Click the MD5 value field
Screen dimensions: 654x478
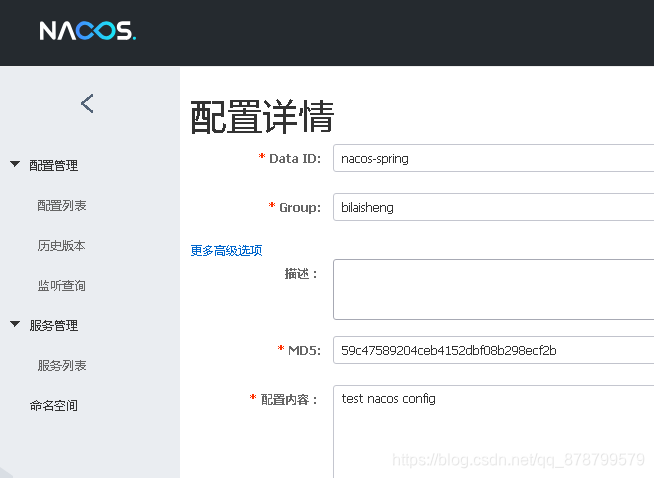click(x=493, y=350)
